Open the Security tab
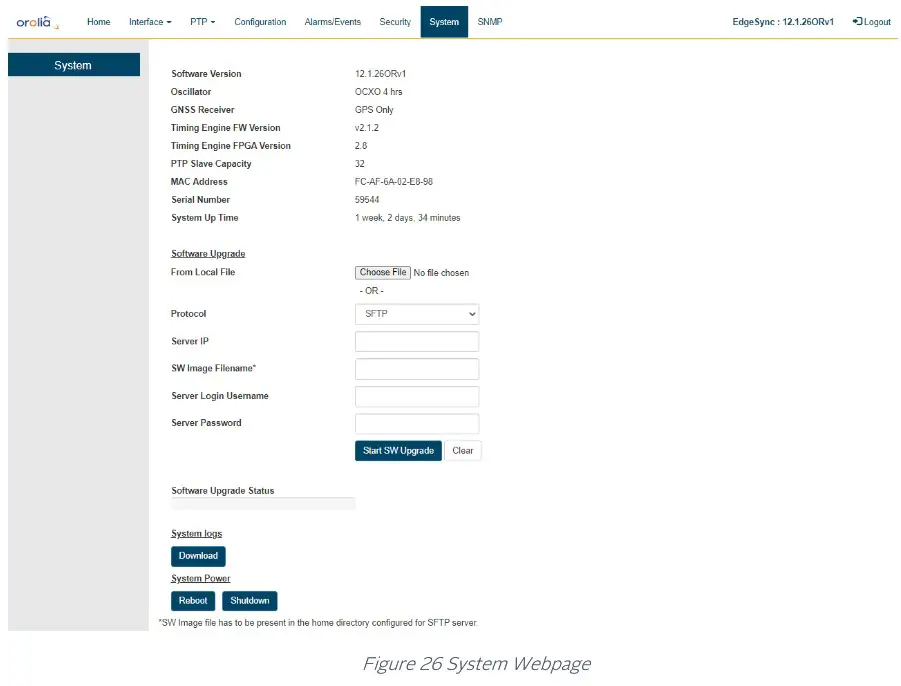 395,22
